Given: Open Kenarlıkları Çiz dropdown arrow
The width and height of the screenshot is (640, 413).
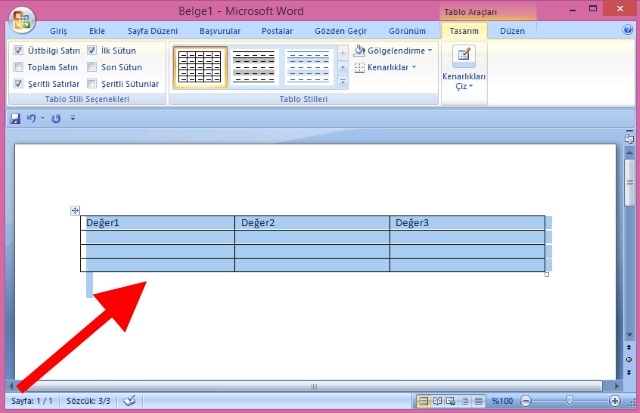Looking at the screenshot, I should click(471, 86).
